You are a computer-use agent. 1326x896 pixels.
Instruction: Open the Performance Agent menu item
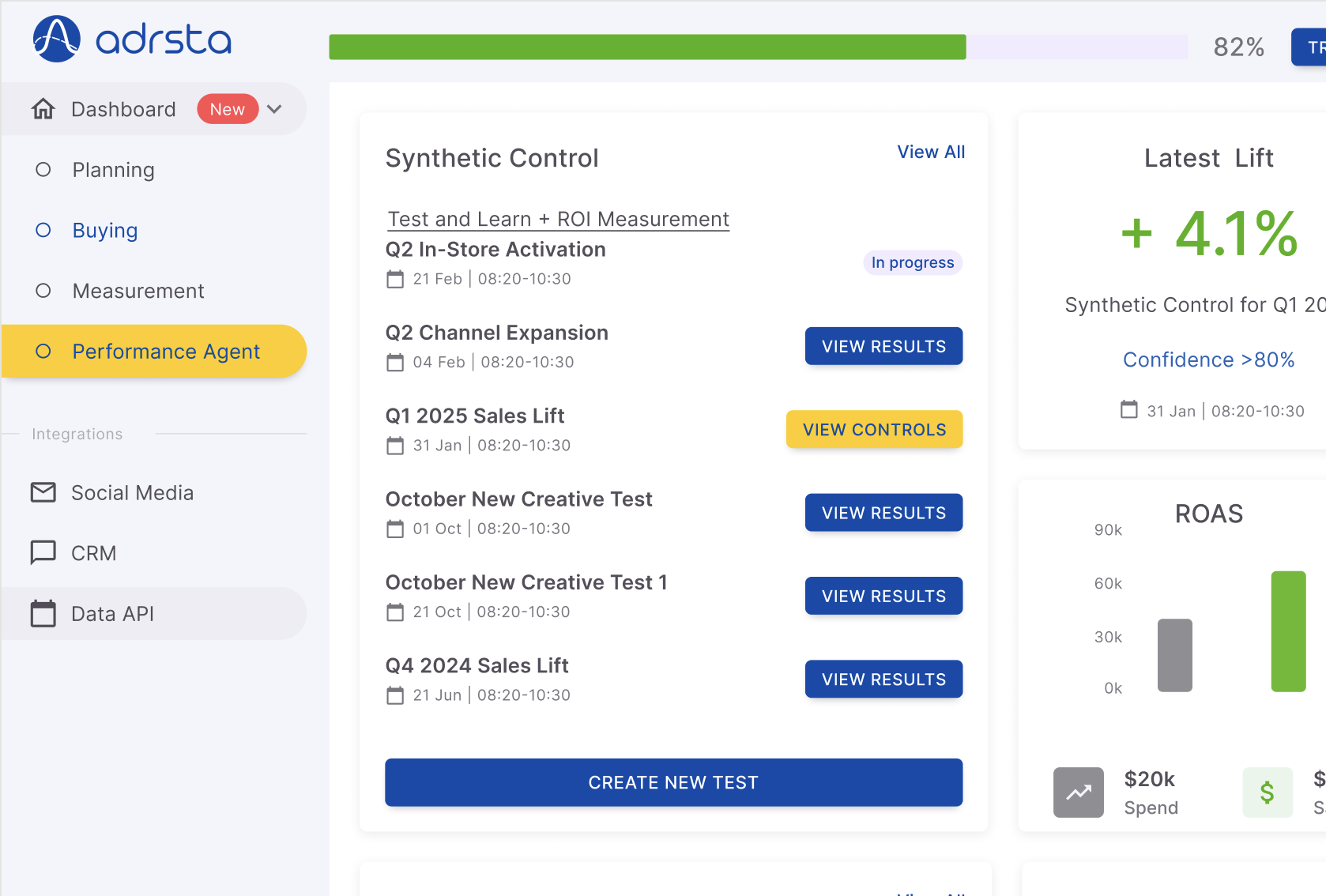(x=165, y=352)
